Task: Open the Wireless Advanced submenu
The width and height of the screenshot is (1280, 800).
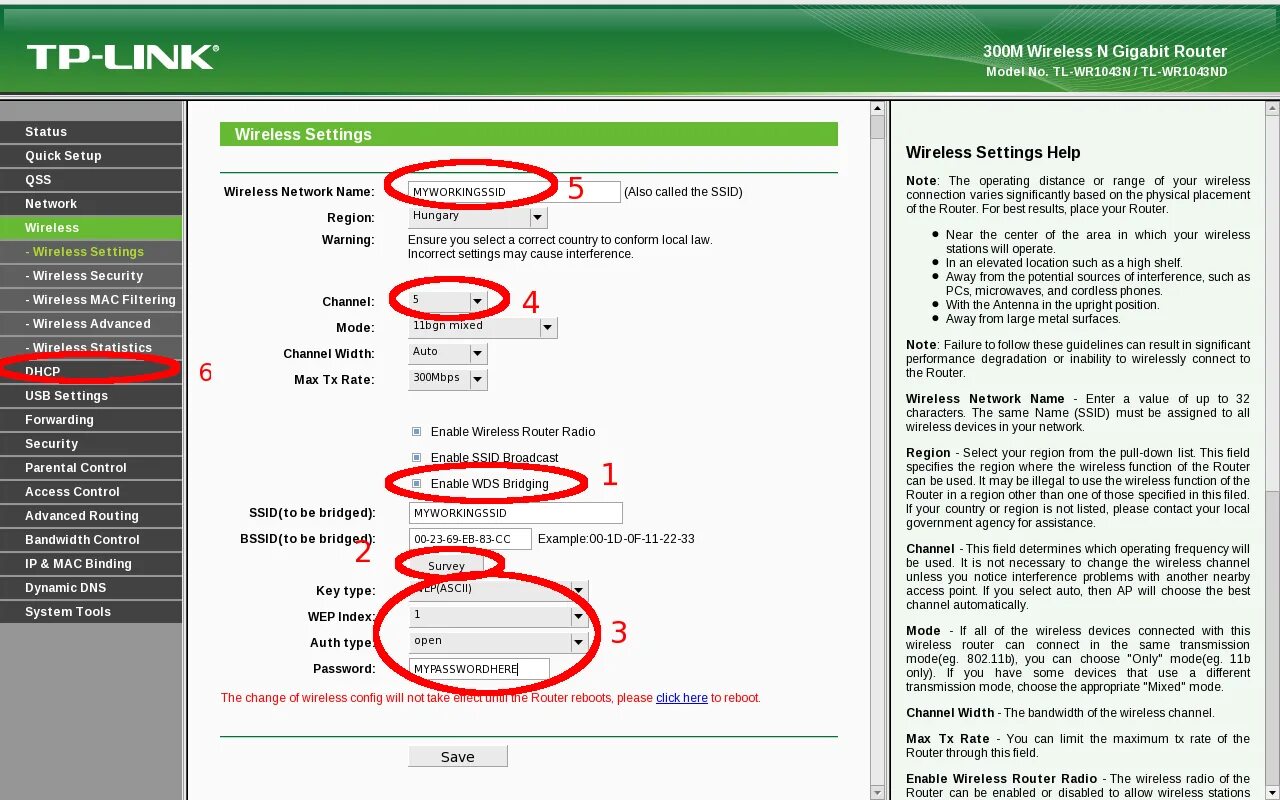Action: [x=91, y=324]
